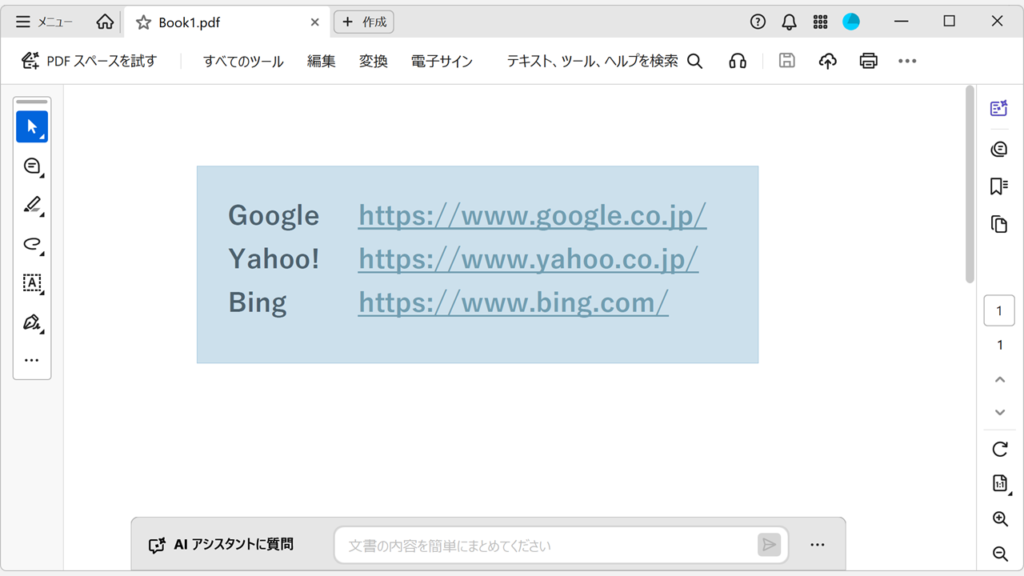Open the 編集 (Edit) menu
Image resolution: width=1024 pixels, height=576 pixels.
tap(321, 61)
